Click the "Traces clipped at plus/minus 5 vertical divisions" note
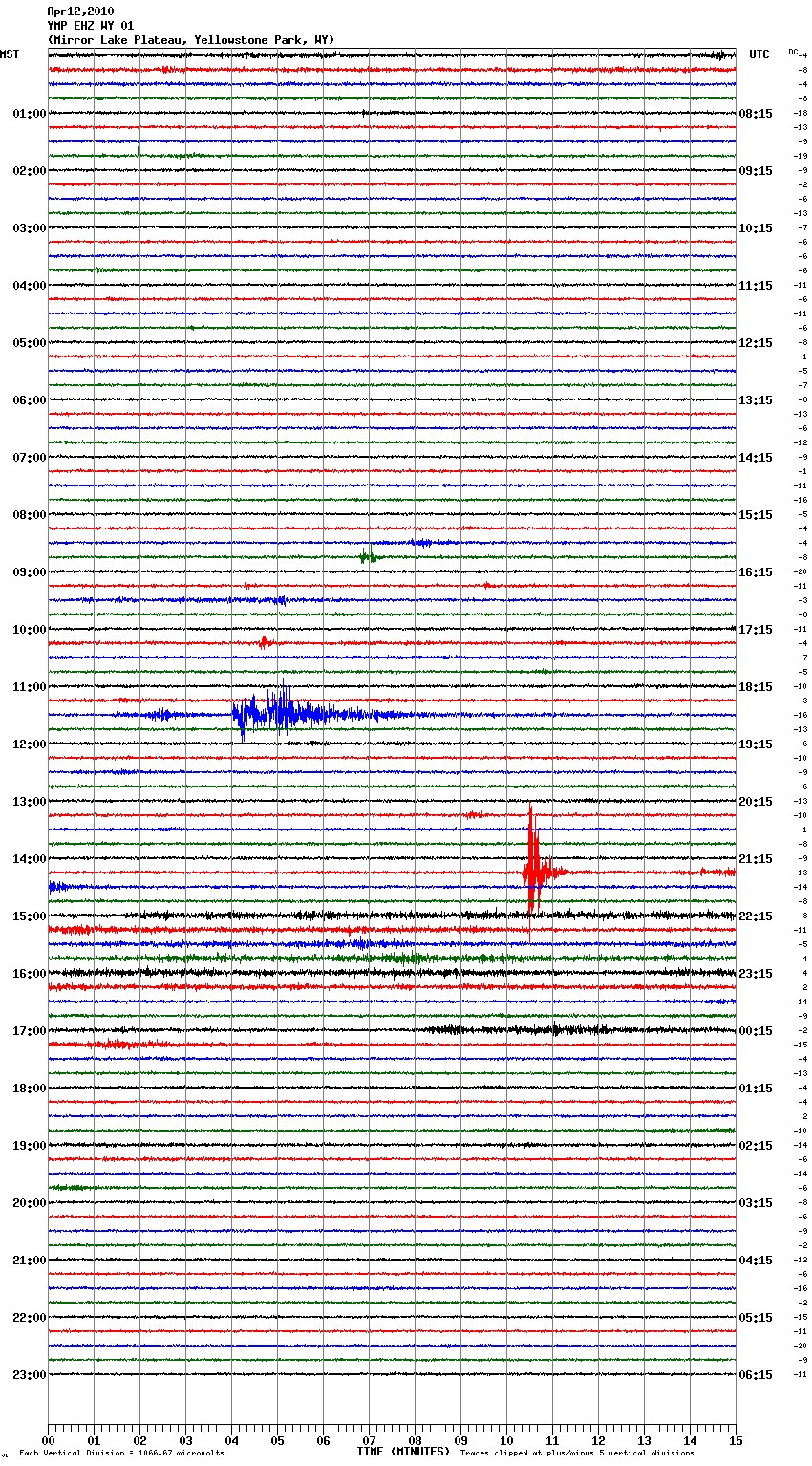Screen dimensions: 812x1466 point(577,1454)
